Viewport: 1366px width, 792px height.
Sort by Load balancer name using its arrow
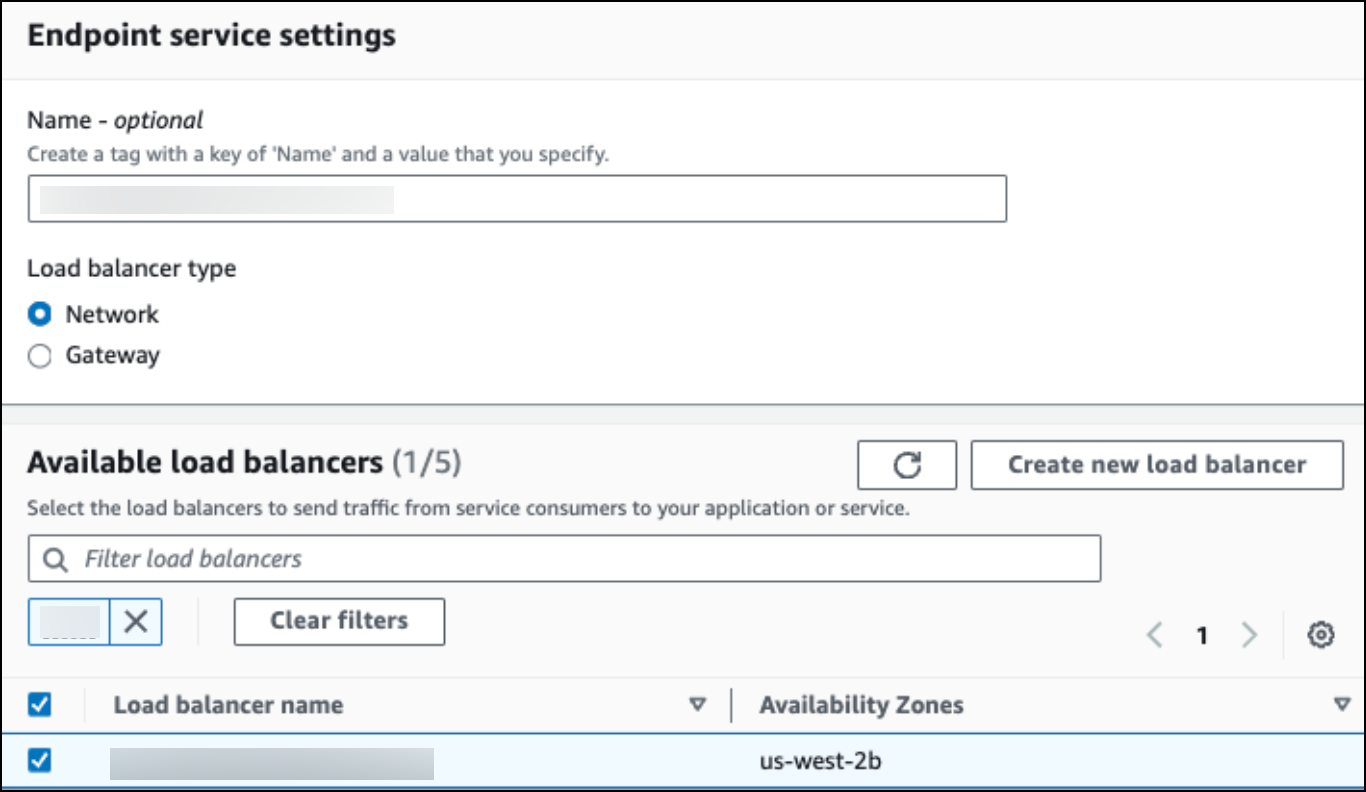[698, 705]
